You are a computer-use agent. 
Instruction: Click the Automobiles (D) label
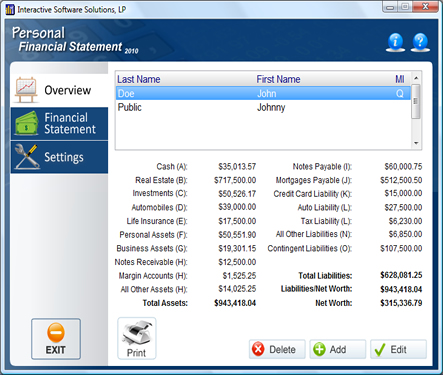159,208
